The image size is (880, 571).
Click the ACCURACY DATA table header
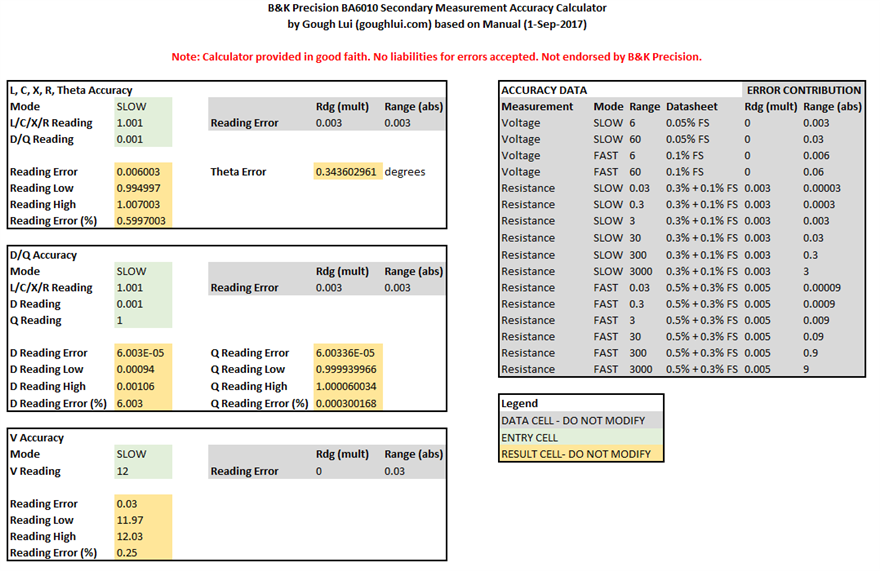544,90
